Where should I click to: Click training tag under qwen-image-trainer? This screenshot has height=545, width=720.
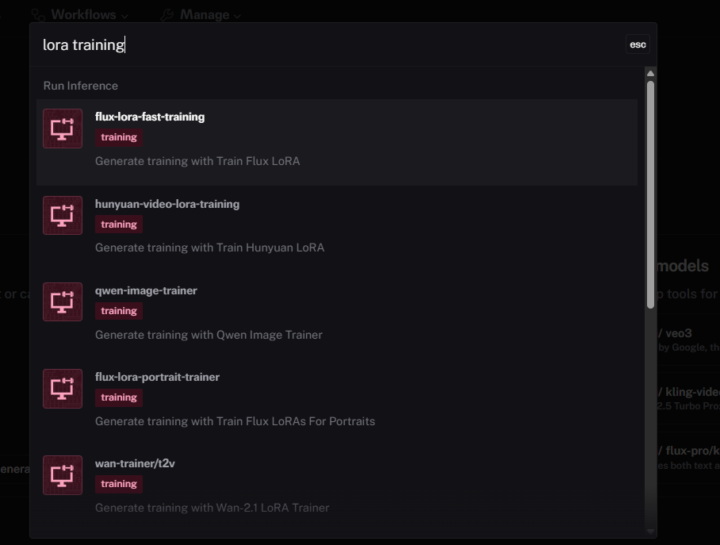pyautogui.click(x=119, y=311)
